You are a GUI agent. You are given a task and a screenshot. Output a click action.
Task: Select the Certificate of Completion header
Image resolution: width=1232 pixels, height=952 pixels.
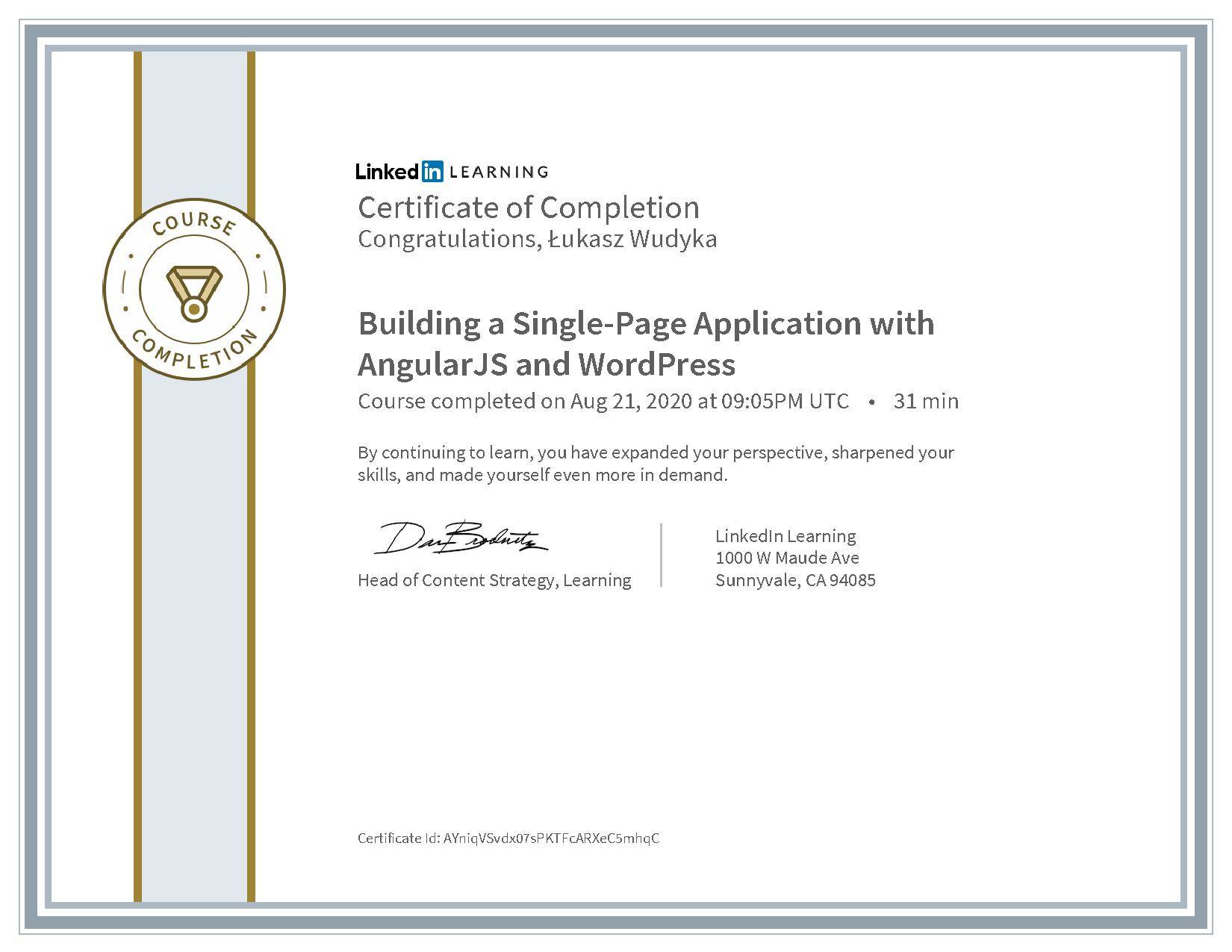coord(530,208)
